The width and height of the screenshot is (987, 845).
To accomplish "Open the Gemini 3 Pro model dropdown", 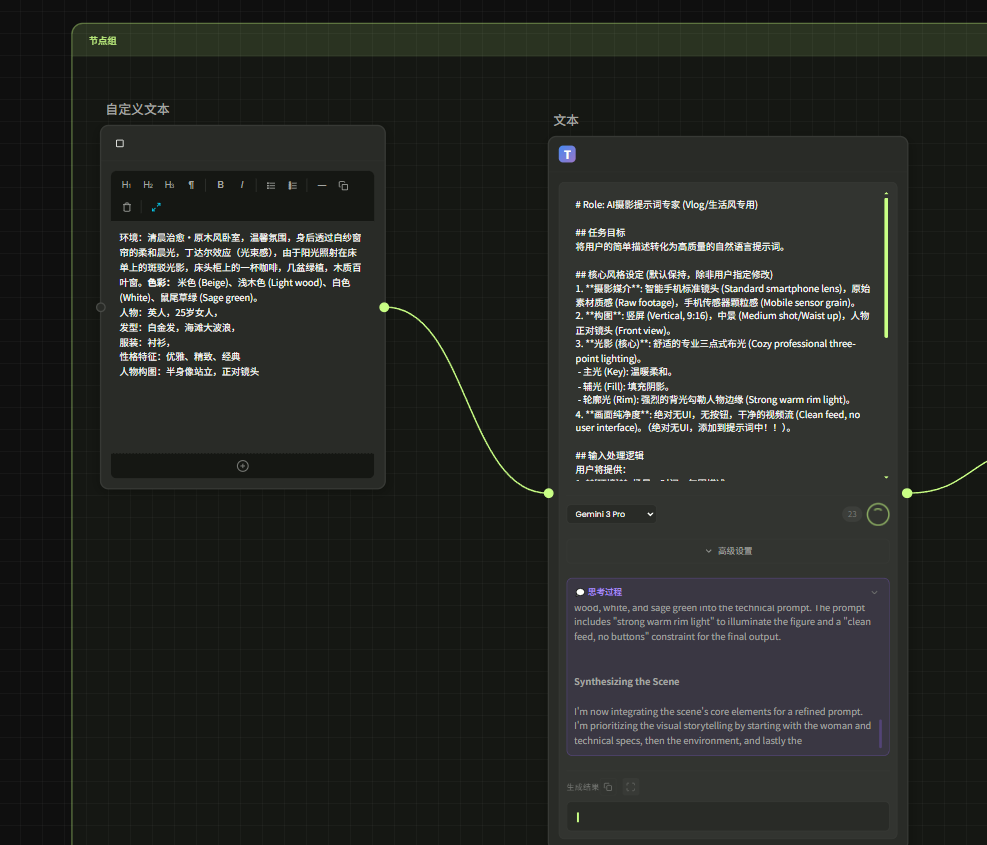I will pos(611,514).
